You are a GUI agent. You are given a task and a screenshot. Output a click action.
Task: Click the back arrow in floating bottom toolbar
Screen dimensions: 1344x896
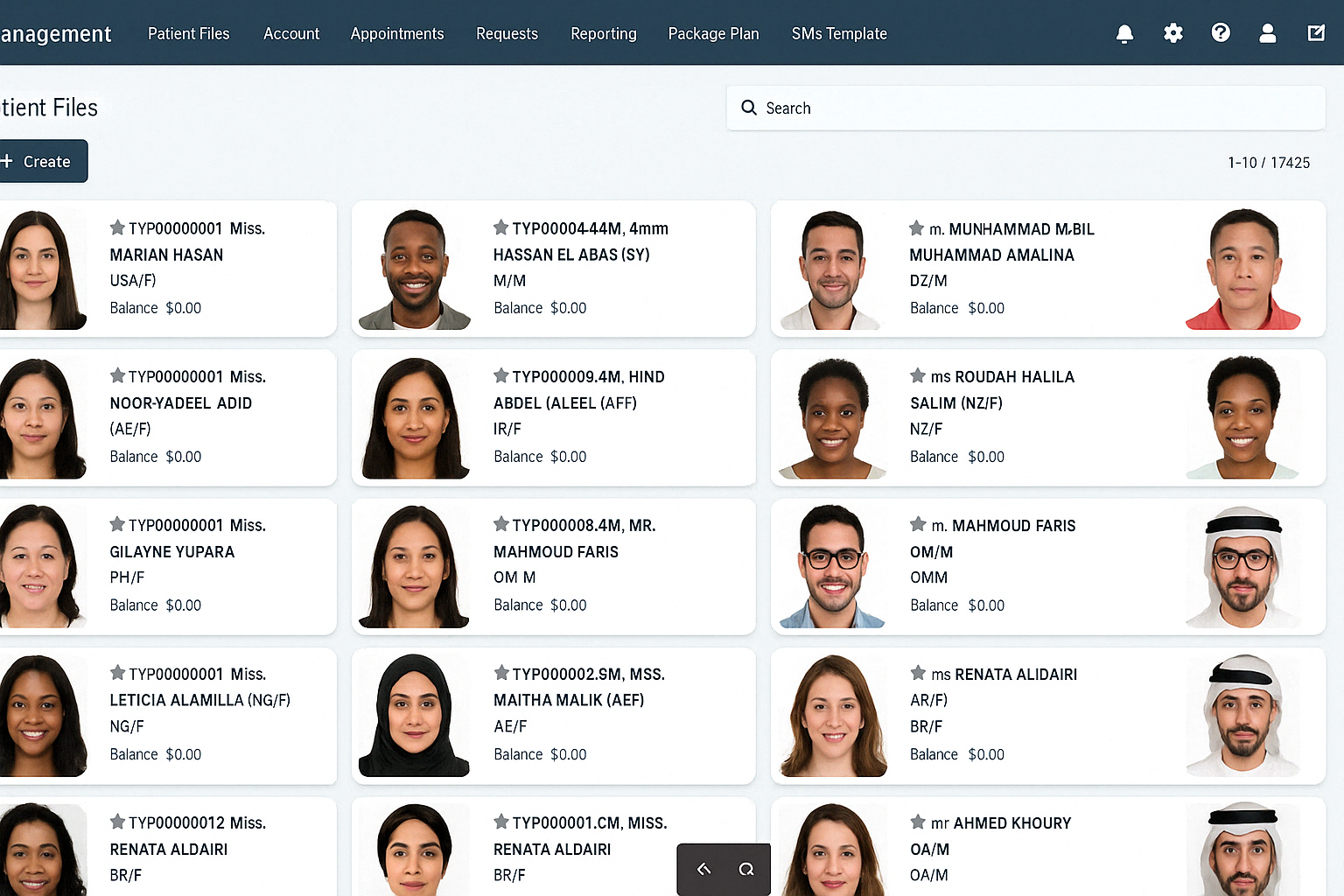(703, 869)
